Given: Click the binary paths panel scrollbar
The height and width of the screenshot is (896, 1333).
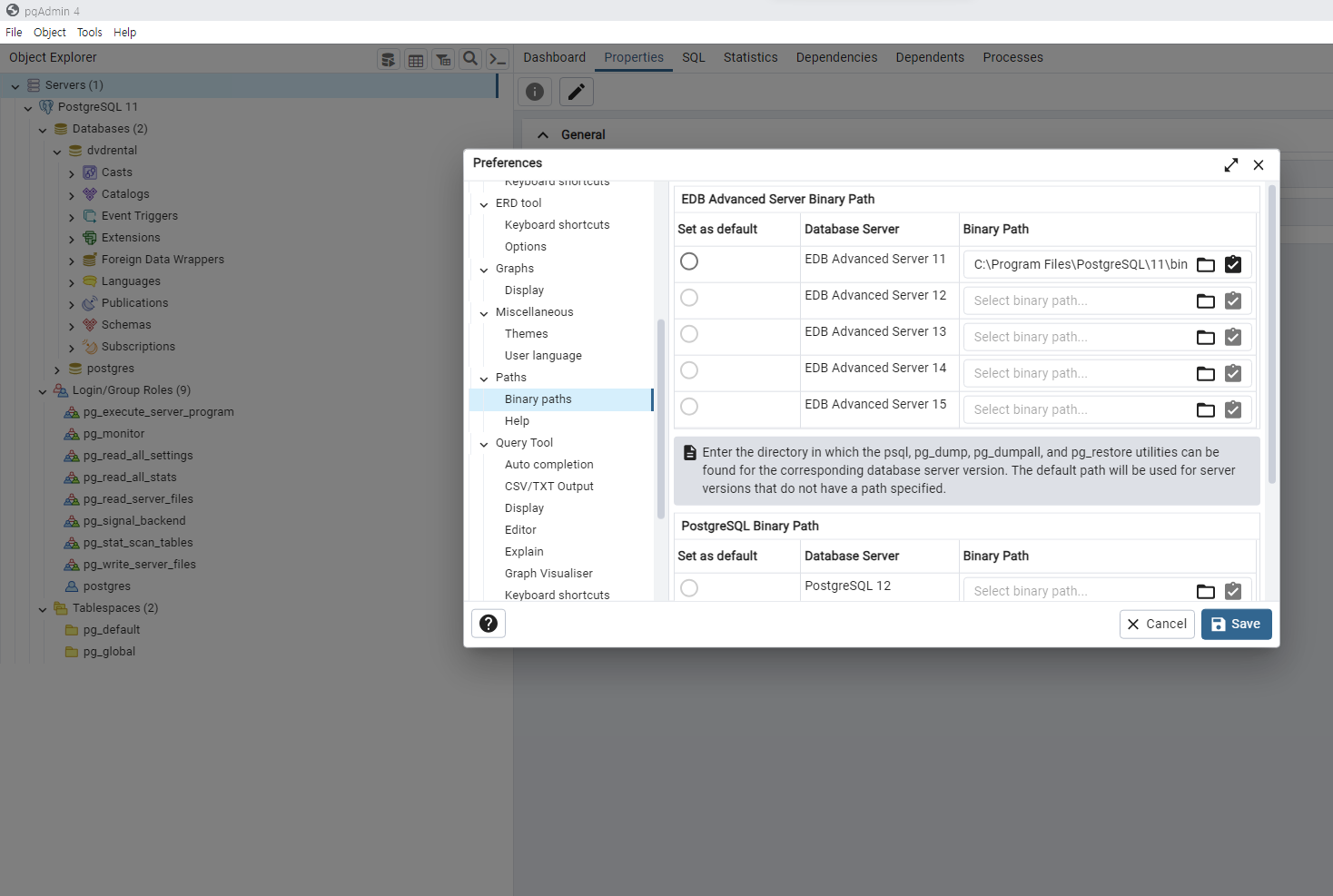Looking at the screenshot, I should (x=1272, y=334).
